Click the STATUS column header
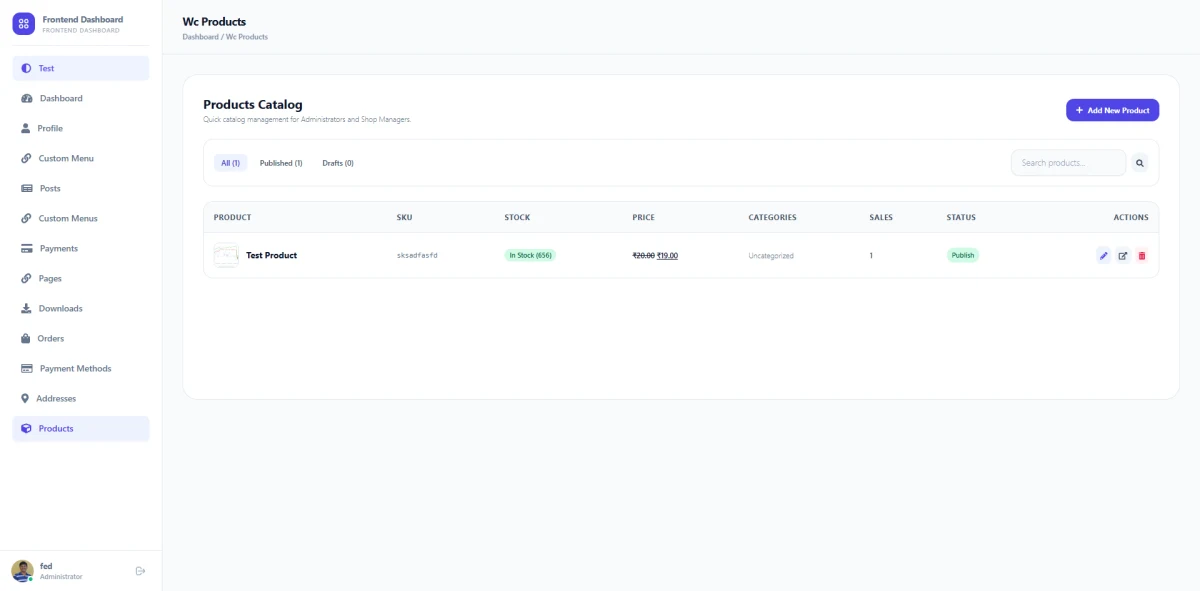The image size is (1200, 591). (961, 217)
